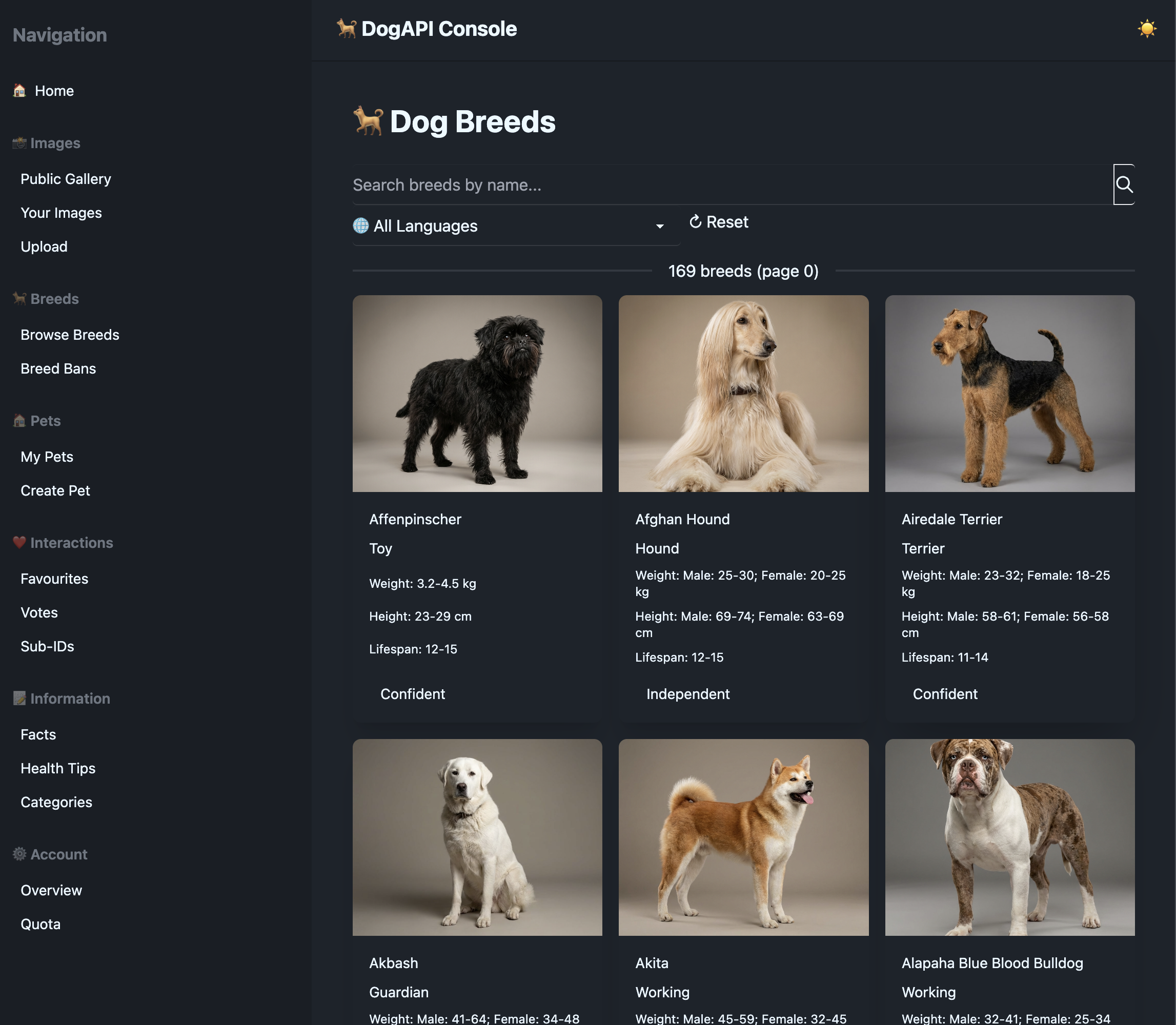Click the globe icon in language selector

(x=360, y=225)
